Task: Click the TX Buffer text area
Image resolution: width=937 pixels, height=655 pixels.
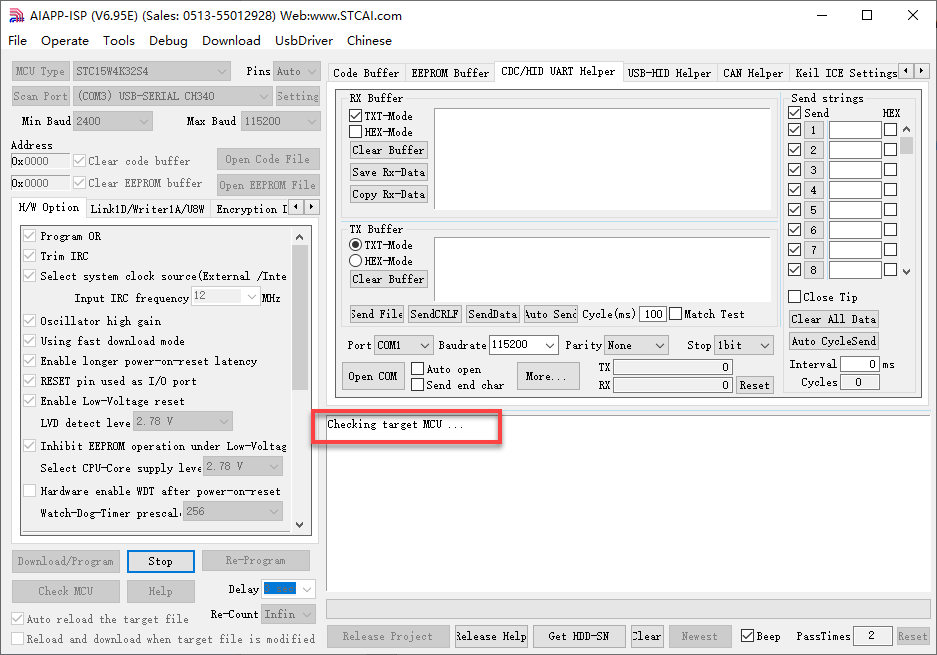Action: (602, 269)
